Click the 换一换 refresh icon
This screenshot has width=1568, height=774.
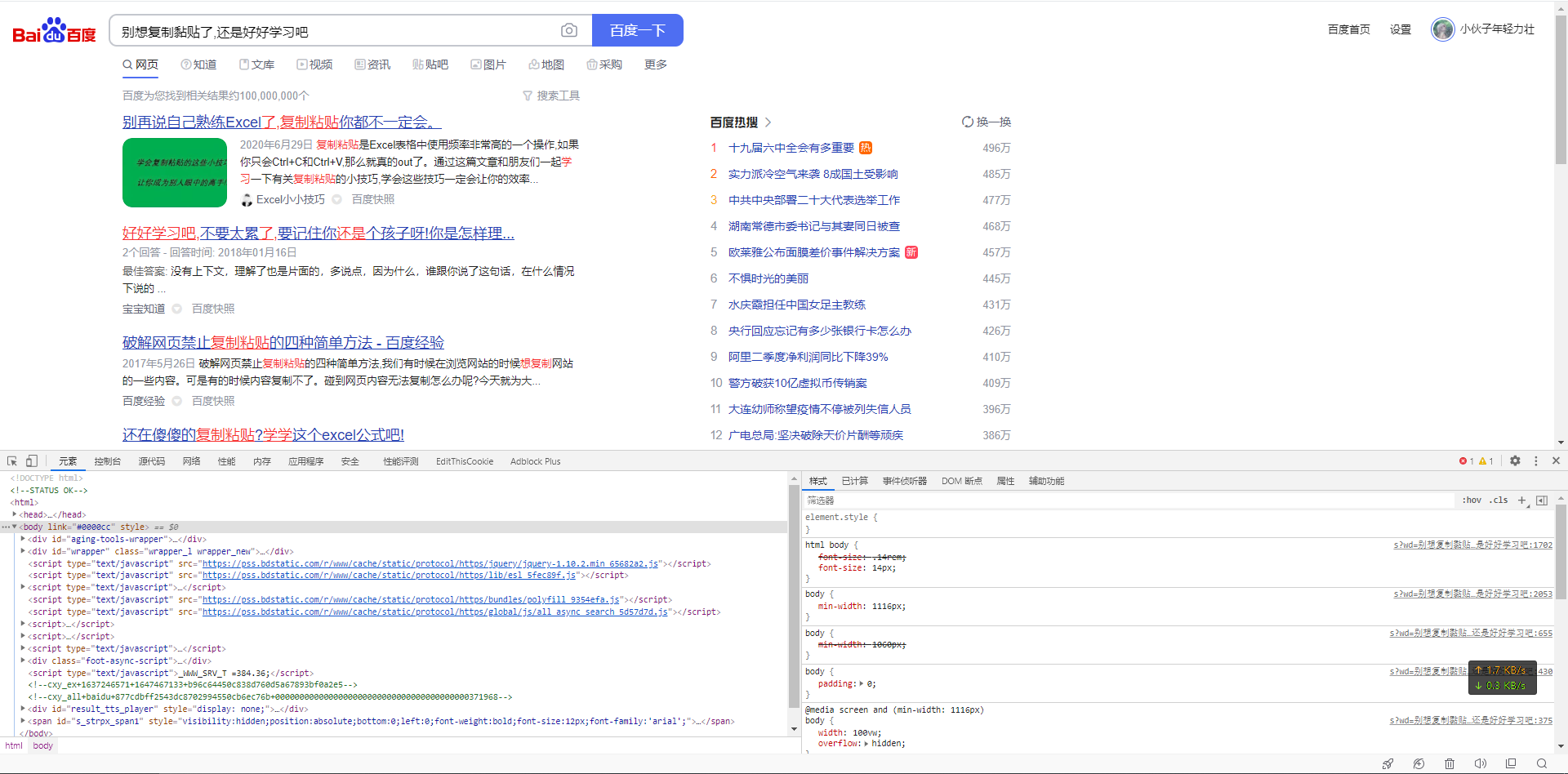pyautogui.click(x=968, y=122)
